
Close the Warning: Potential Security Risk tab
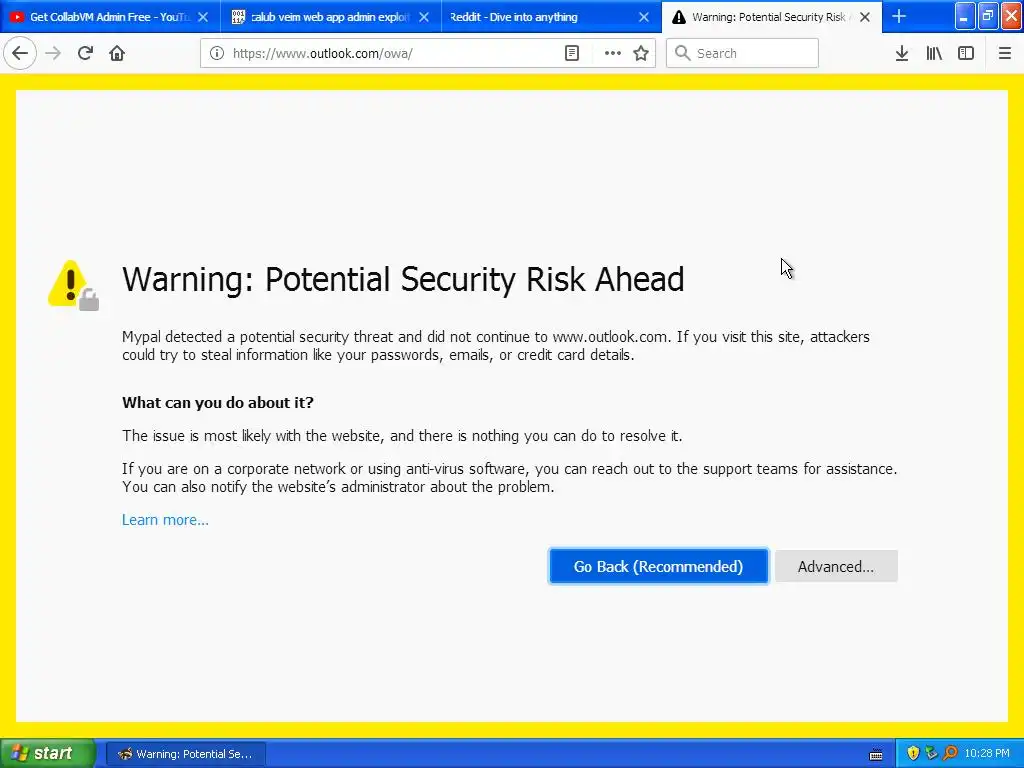(x=865, y=17)
